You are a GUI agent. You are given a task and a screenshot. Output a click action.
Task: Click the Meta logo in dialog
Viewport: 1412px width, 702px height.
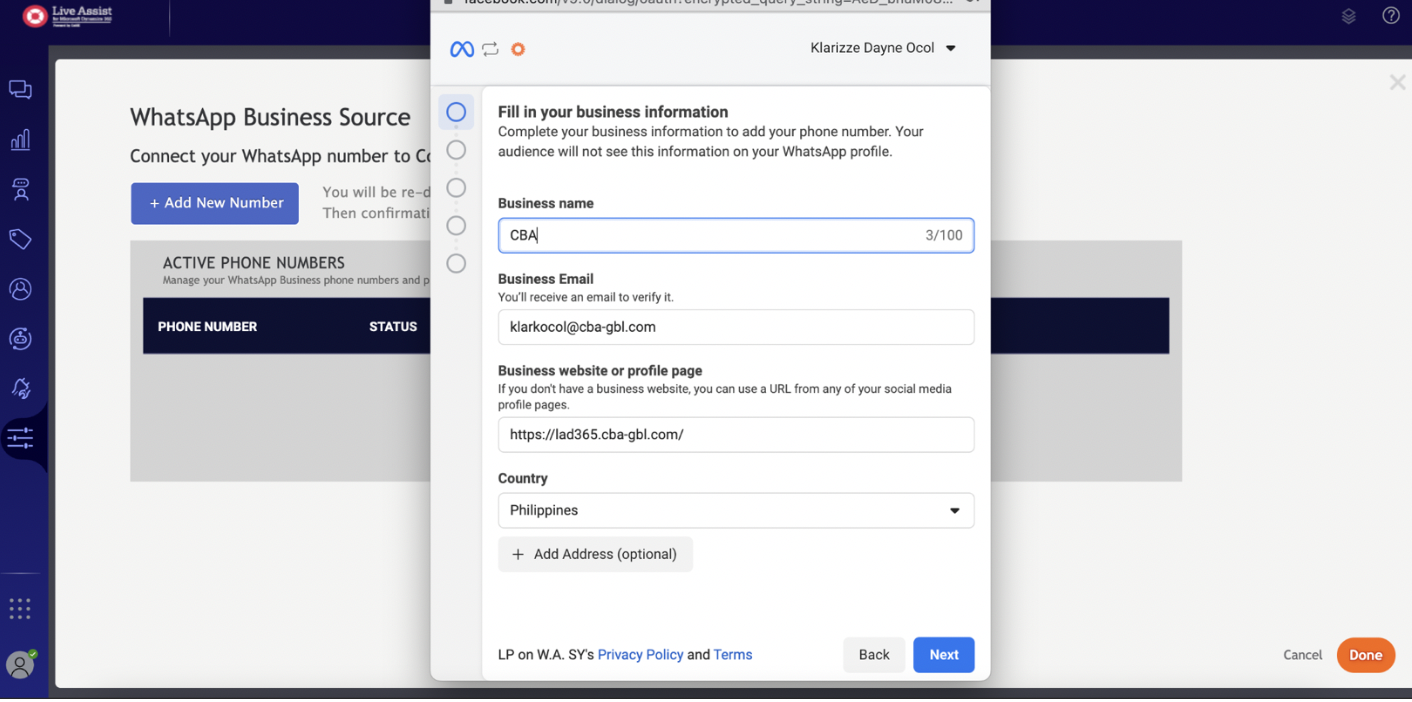(x=462, y=49)
